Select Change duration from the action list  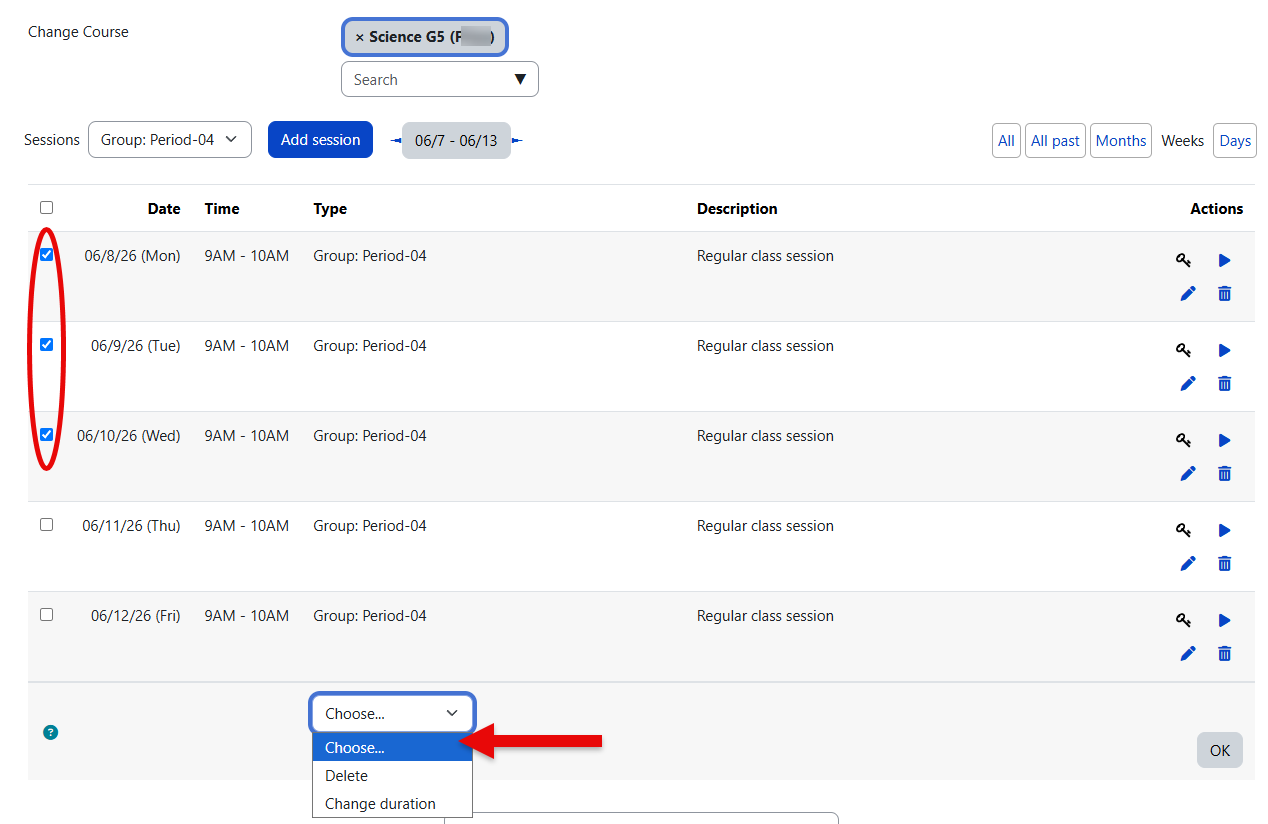point(392,803)
